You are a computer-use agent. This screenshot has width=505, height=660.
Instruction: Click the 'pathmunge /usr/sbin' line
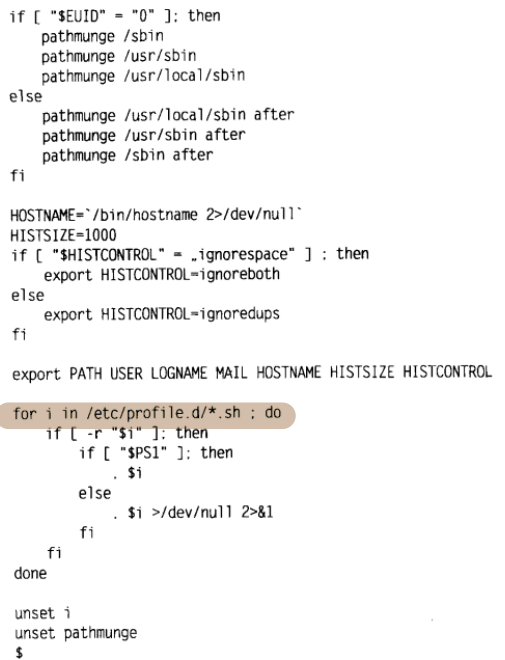click(x=119, y=56)
